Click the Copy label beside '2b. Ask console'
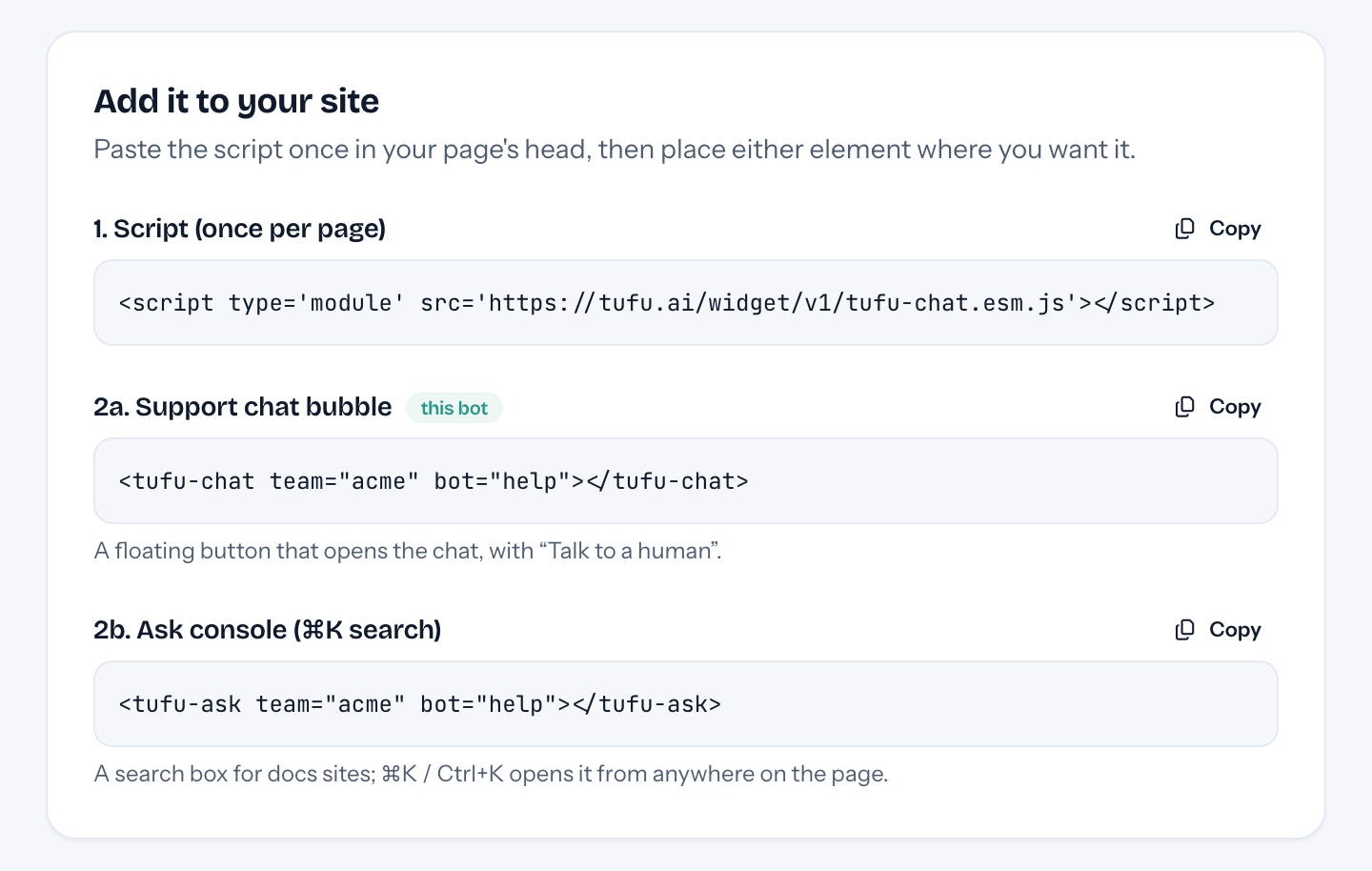The height and width of the screenshot is (871, 1372). [1235, 630]
